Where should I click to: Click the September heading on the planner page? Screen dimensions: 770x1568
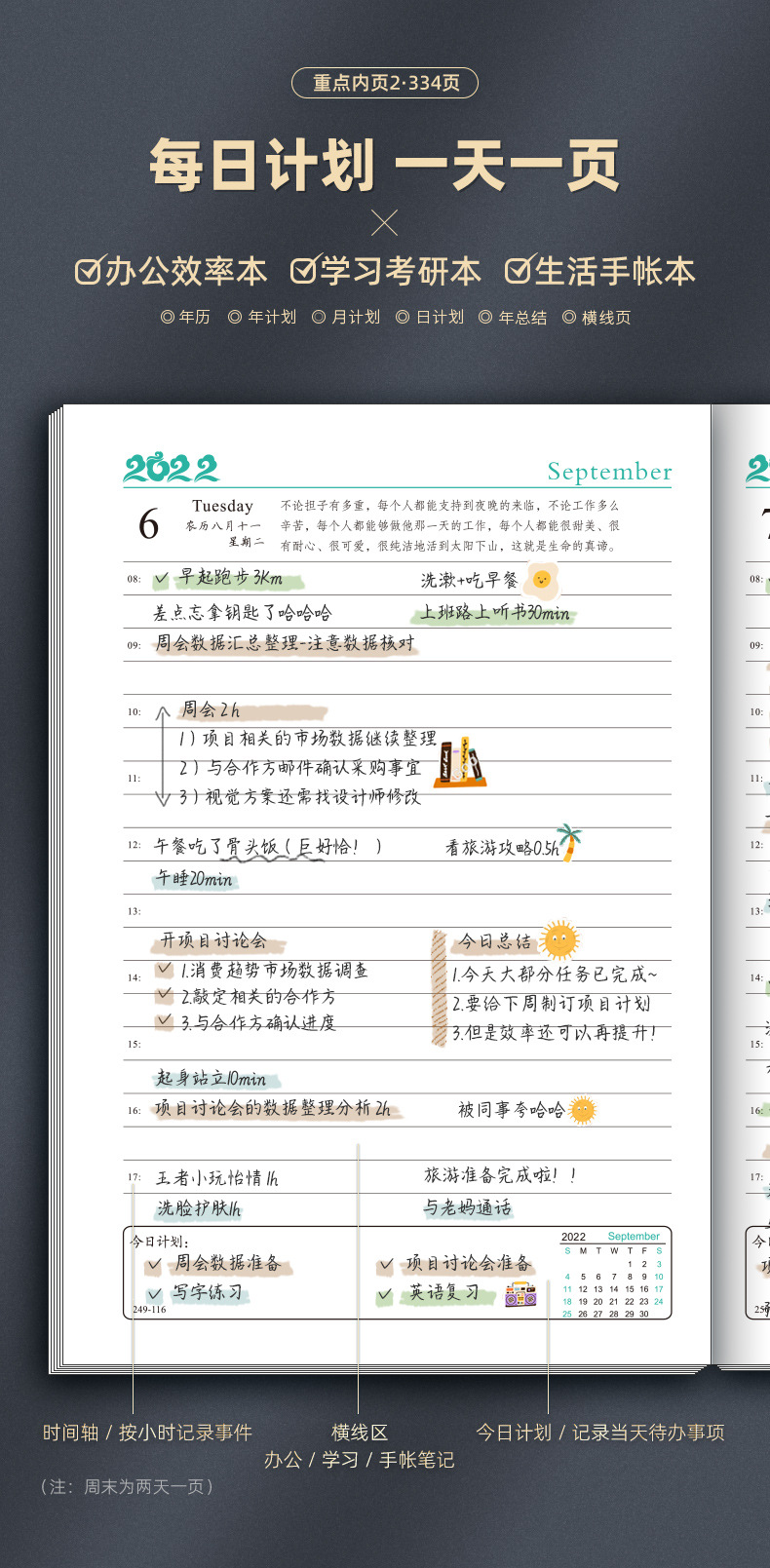tap(609, 472)
